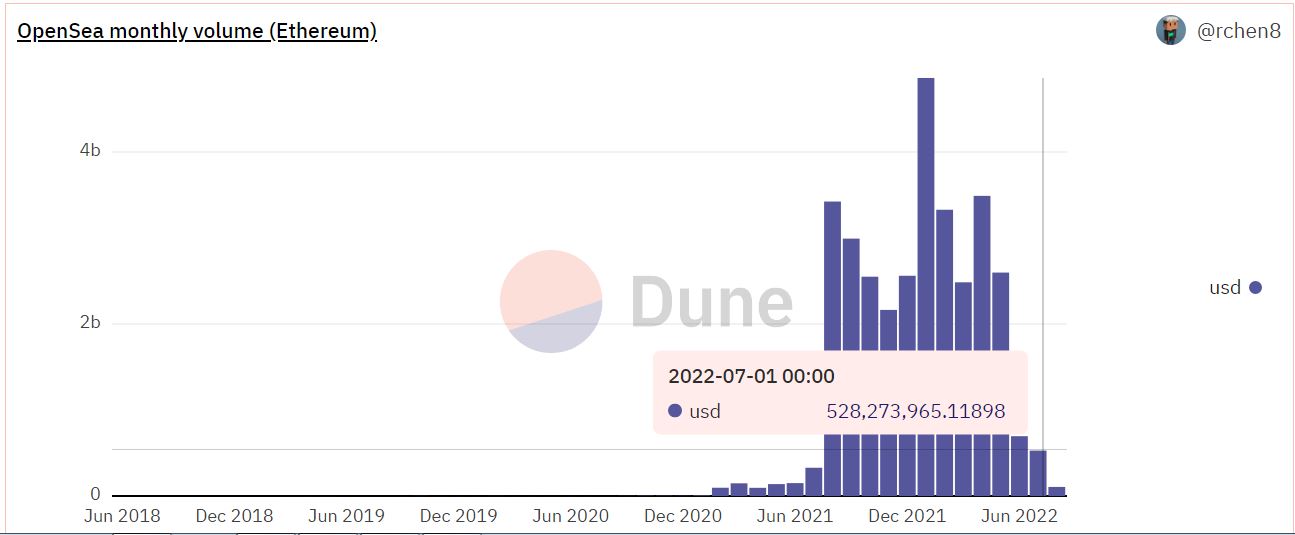The image size is (1295, 535).
Task: Click the last small bar at the chart's right edge
Action: (x=1057, y=491)
